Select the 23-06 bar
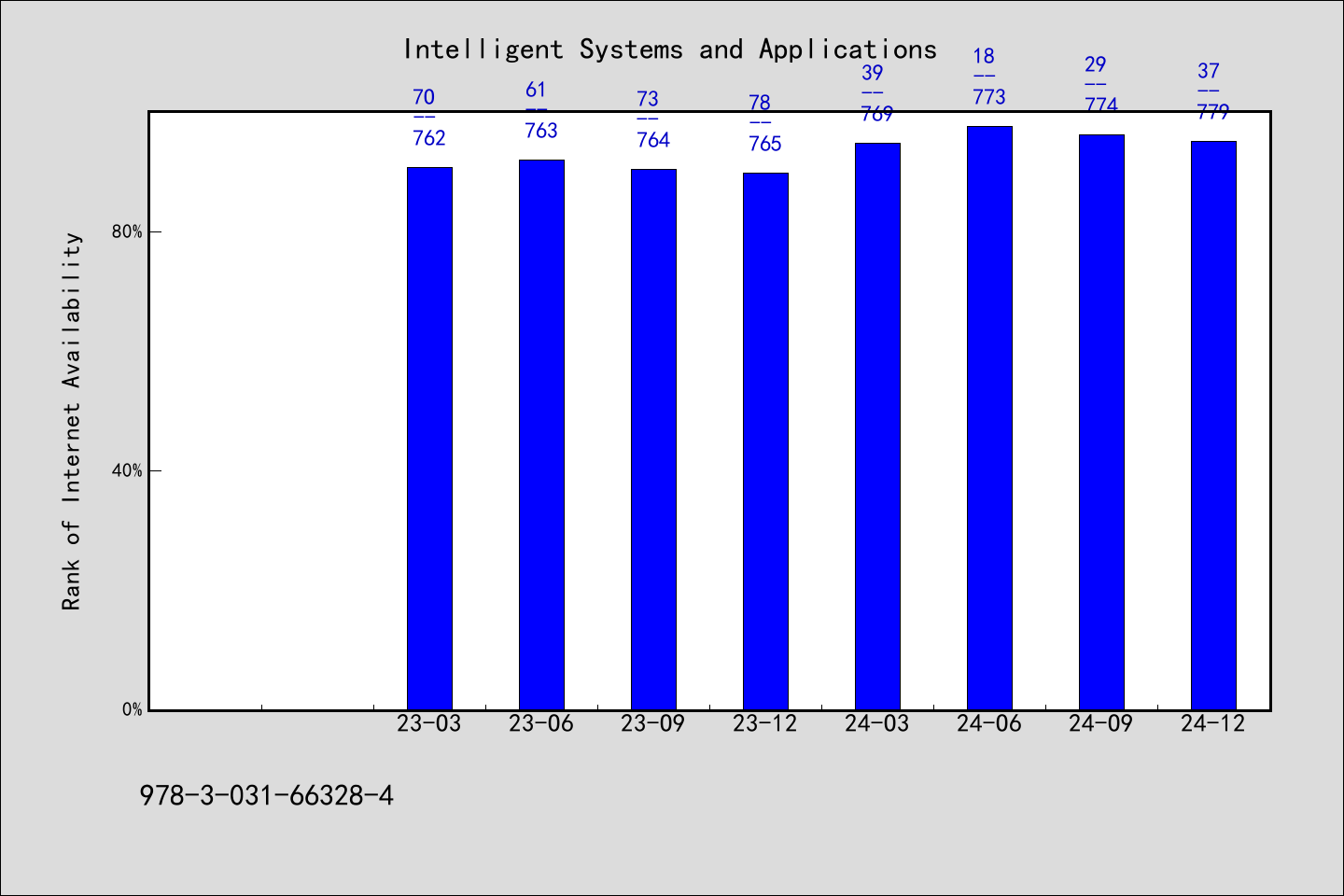 [541, 435]
